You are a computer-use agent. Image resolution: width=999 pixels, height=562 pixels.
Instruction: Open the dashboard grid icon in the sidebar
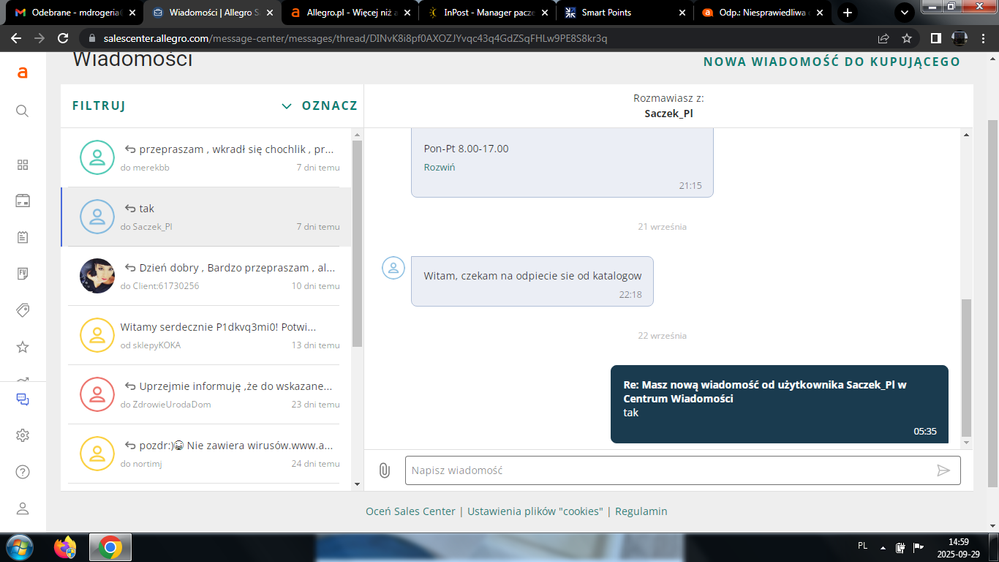[x=22, y=165]
